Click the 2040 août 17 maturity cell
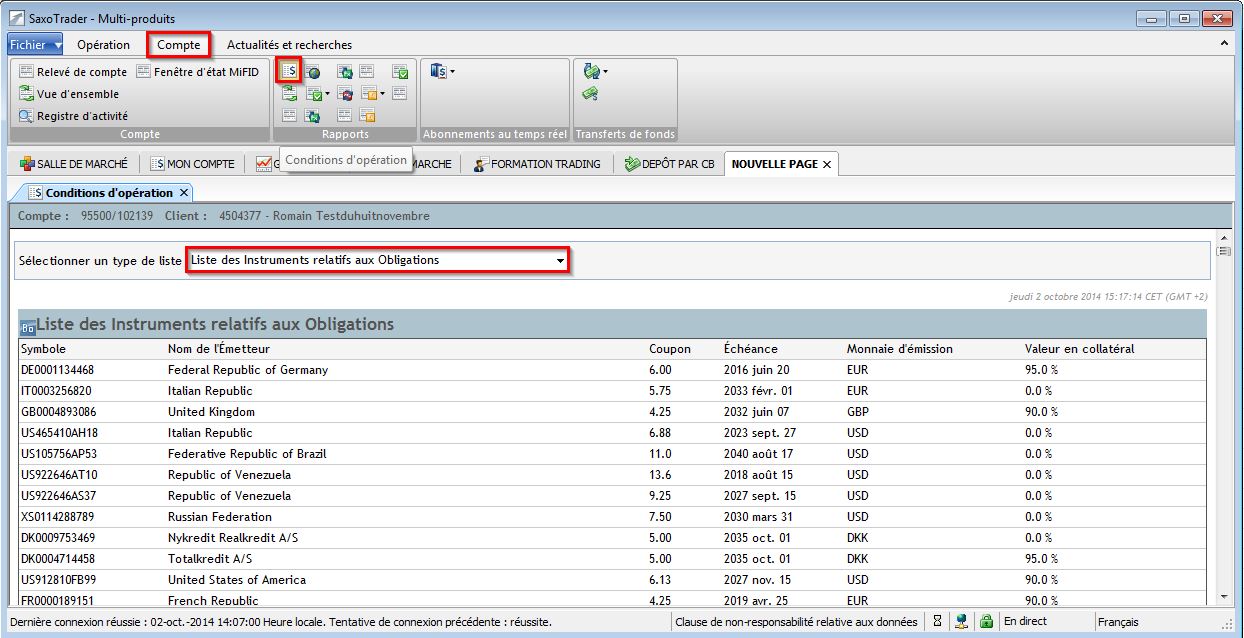1244x638 pixels. [x=757, y=454]
